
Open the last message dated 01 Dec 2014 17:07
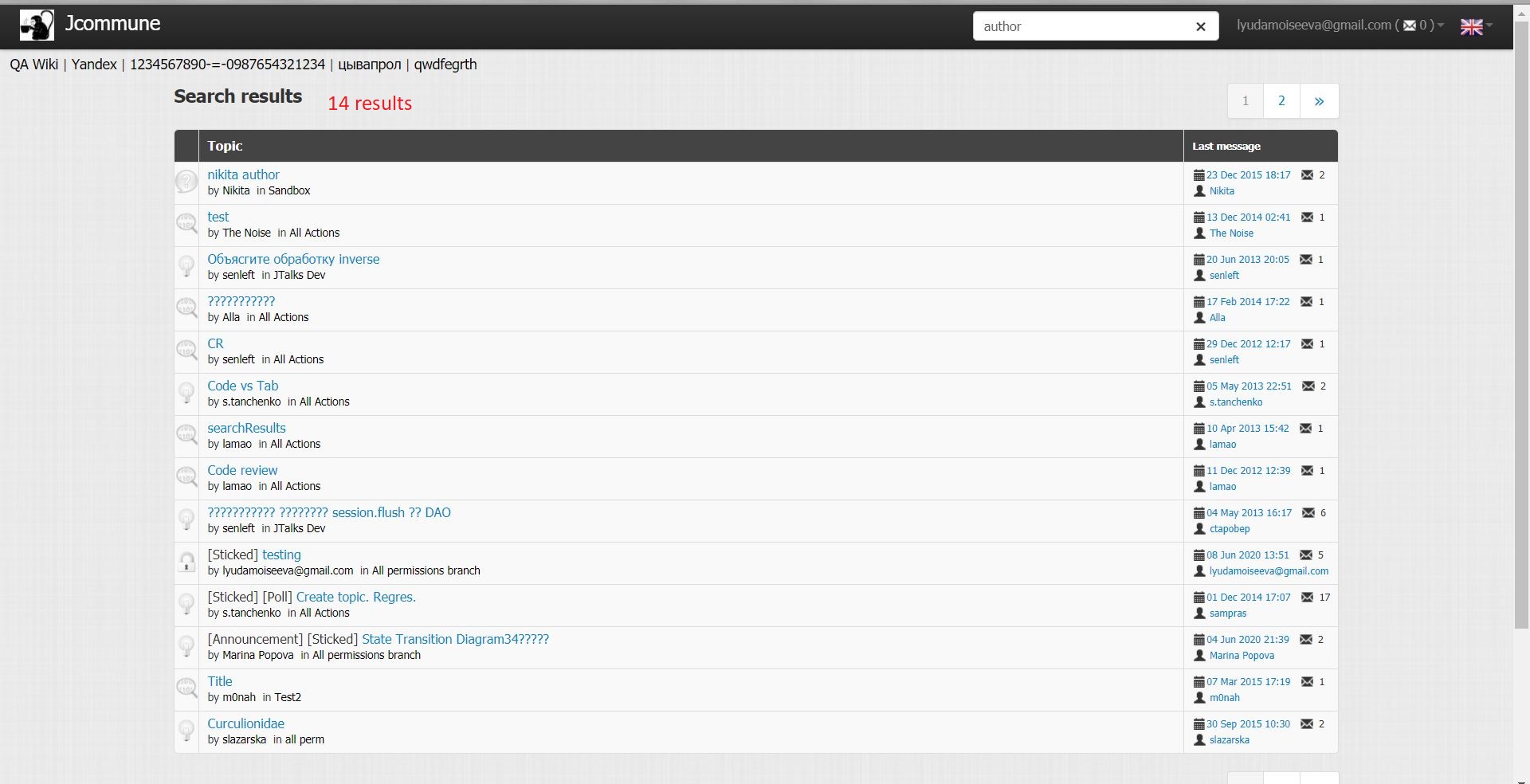coord(1248,597)
